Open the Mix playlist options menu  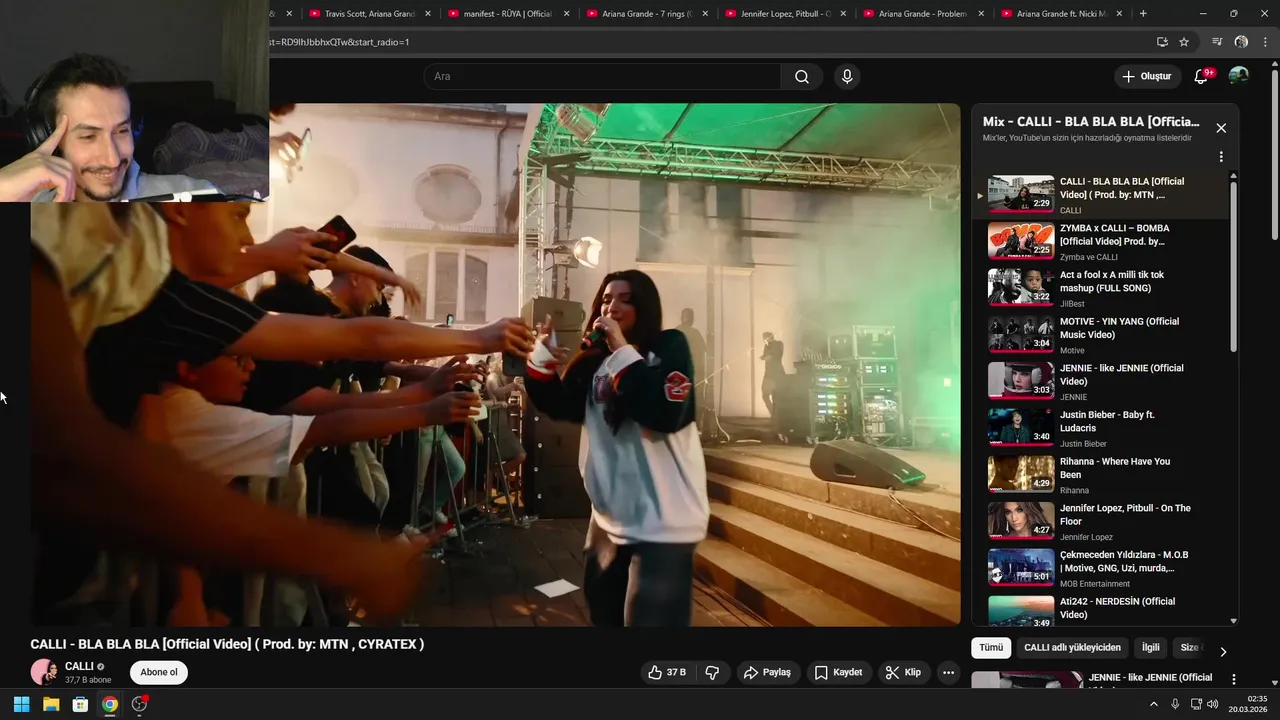click(1221, 157)
